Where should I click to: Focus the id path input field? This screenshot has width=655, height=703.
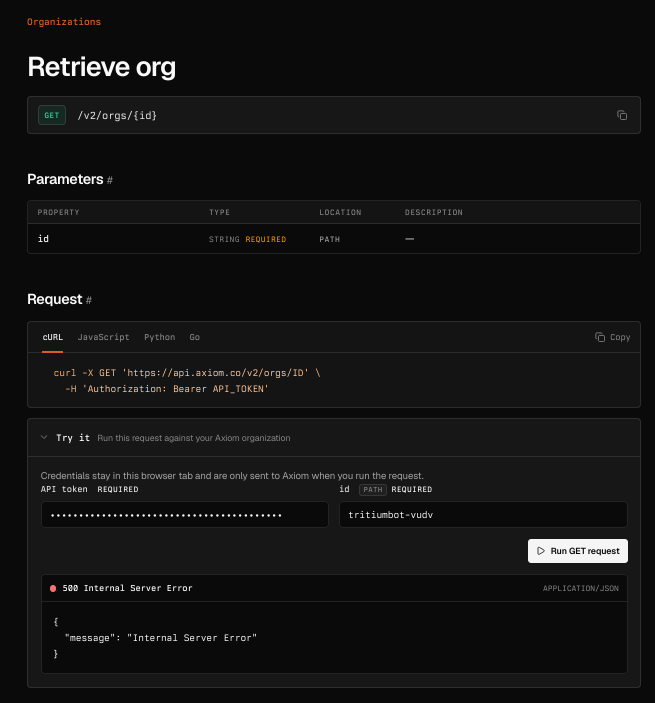coord(483,515)
